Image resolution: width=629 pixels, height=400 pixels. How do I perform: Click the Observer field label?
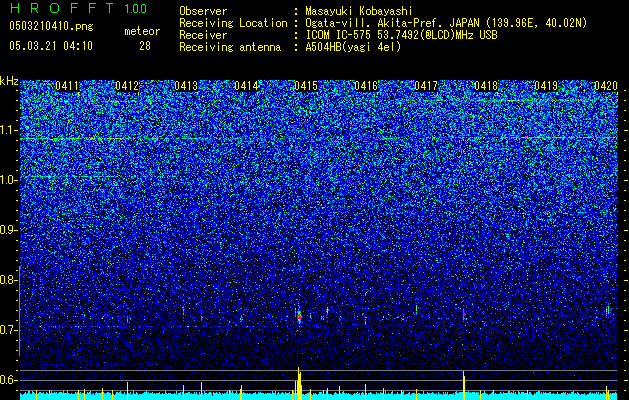coord(203,11)
